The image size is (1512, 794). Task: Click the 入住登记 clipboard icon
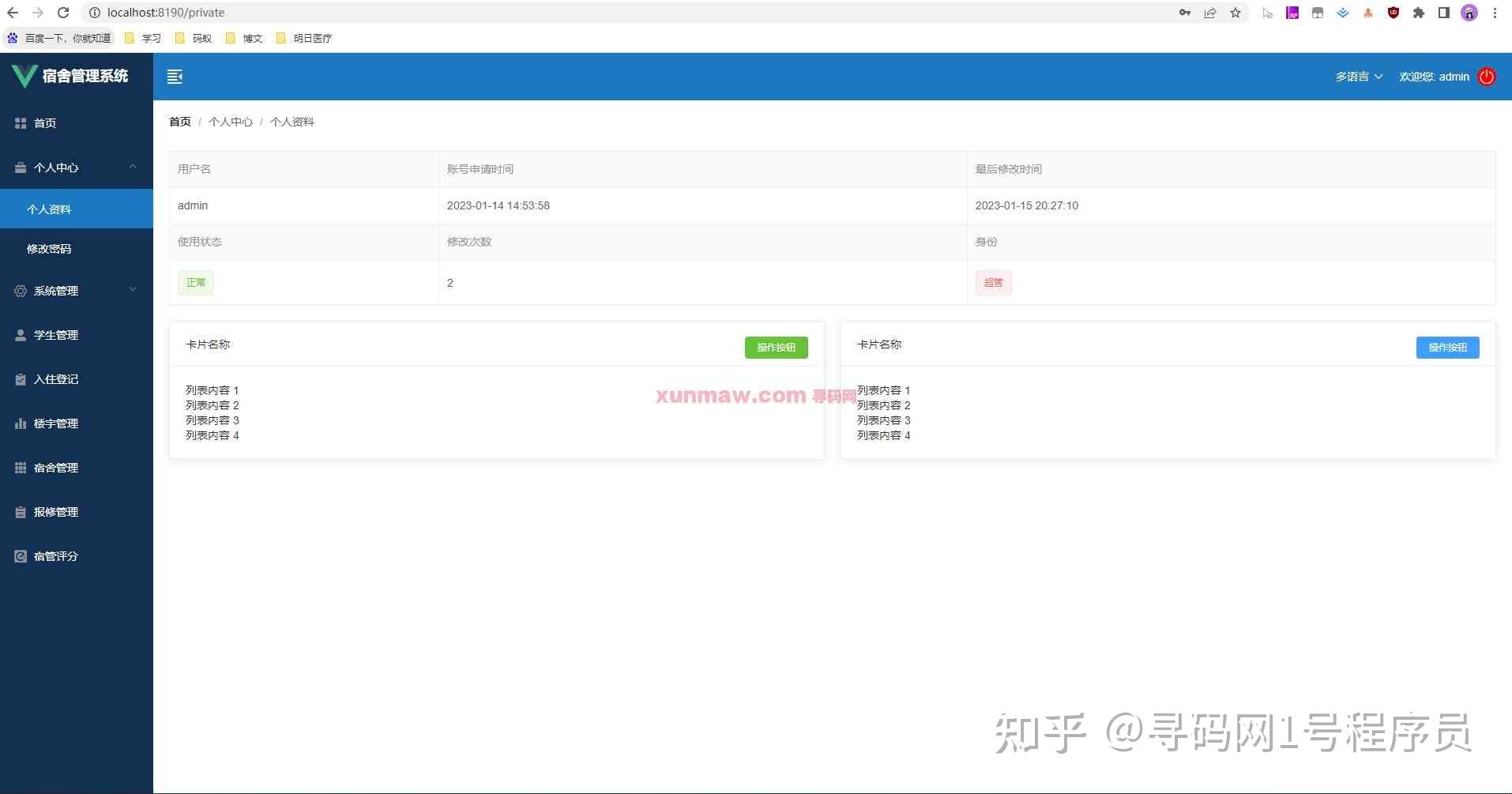click(21, 379)
